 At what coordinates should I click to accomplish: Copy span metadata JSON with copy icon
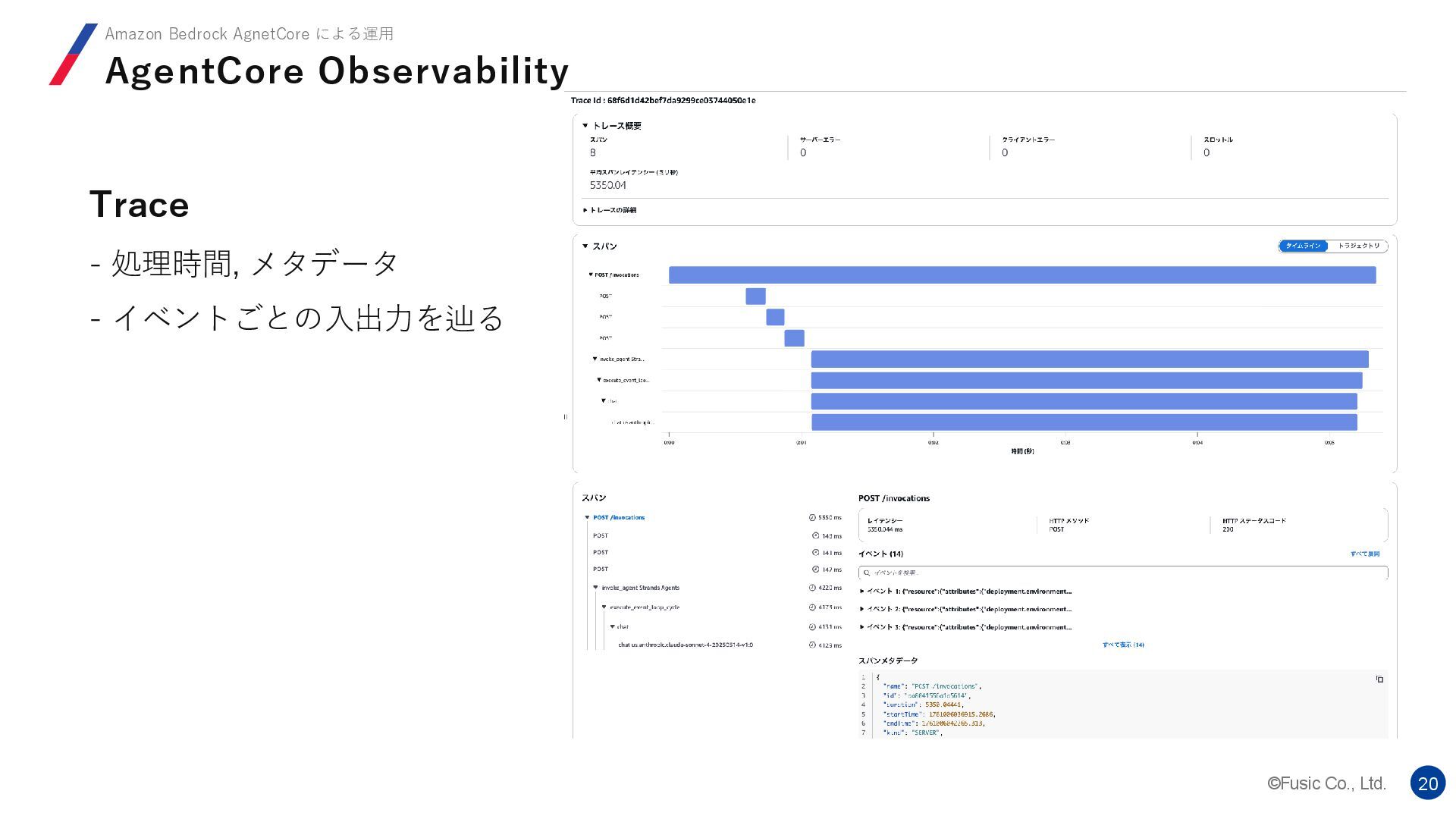[1379, 679]
